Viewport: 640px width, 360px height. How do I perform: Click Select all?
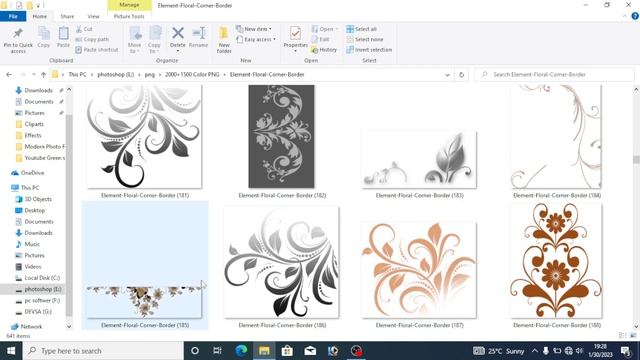pos(362,29)
